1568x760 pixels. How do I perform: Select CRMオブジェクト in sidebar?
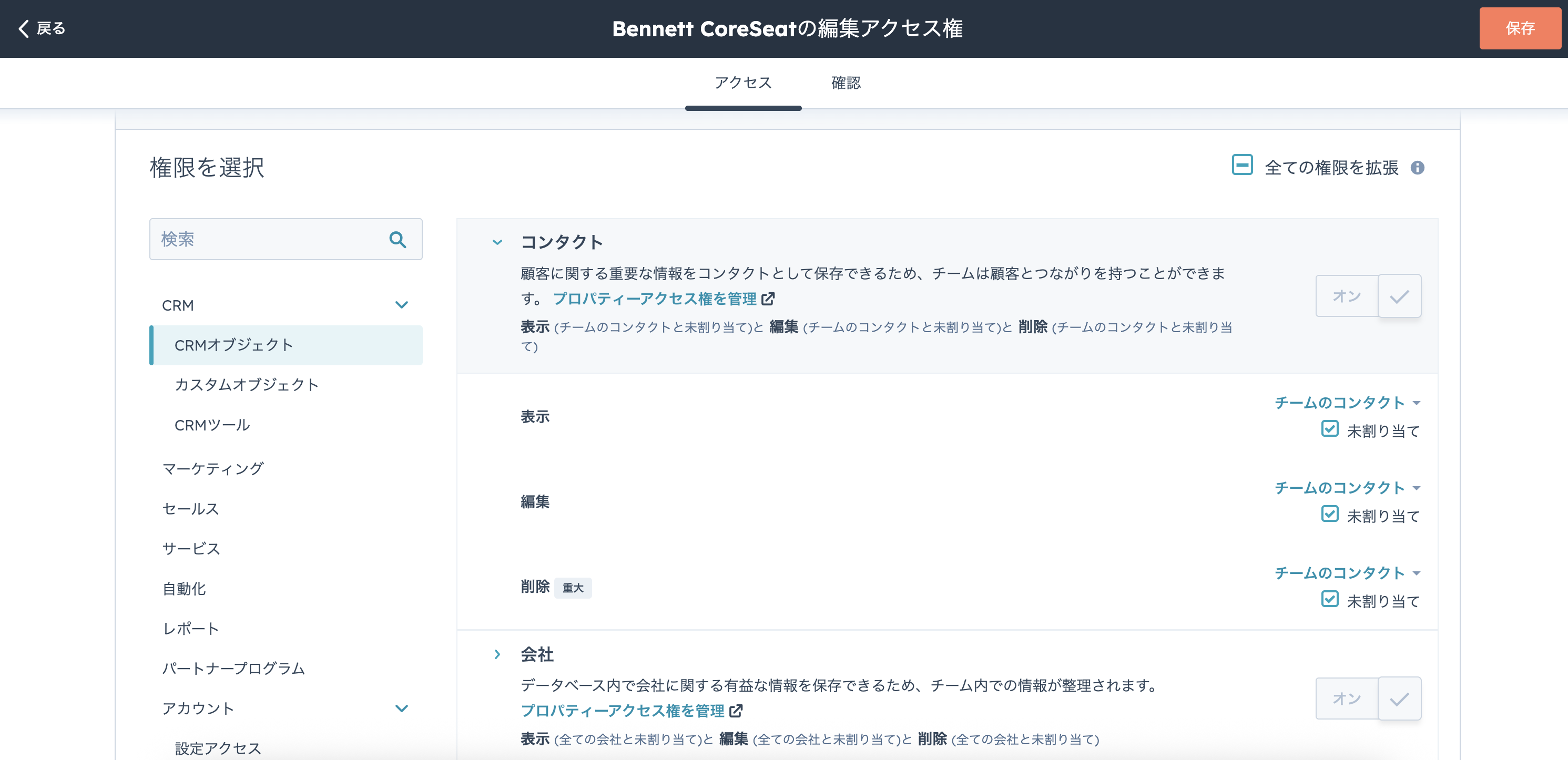(286, 345)
